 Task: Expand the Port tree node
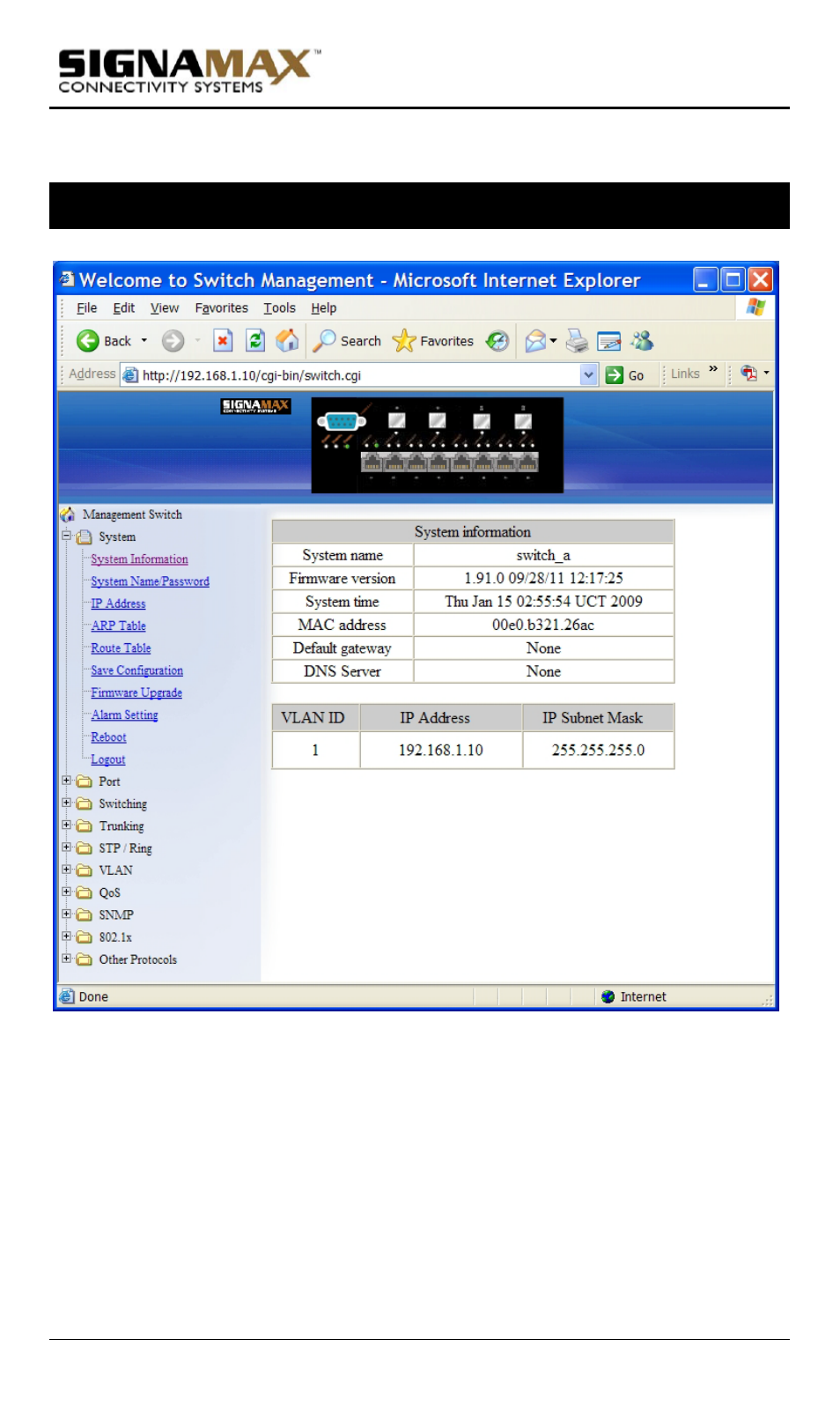[66, 781]
